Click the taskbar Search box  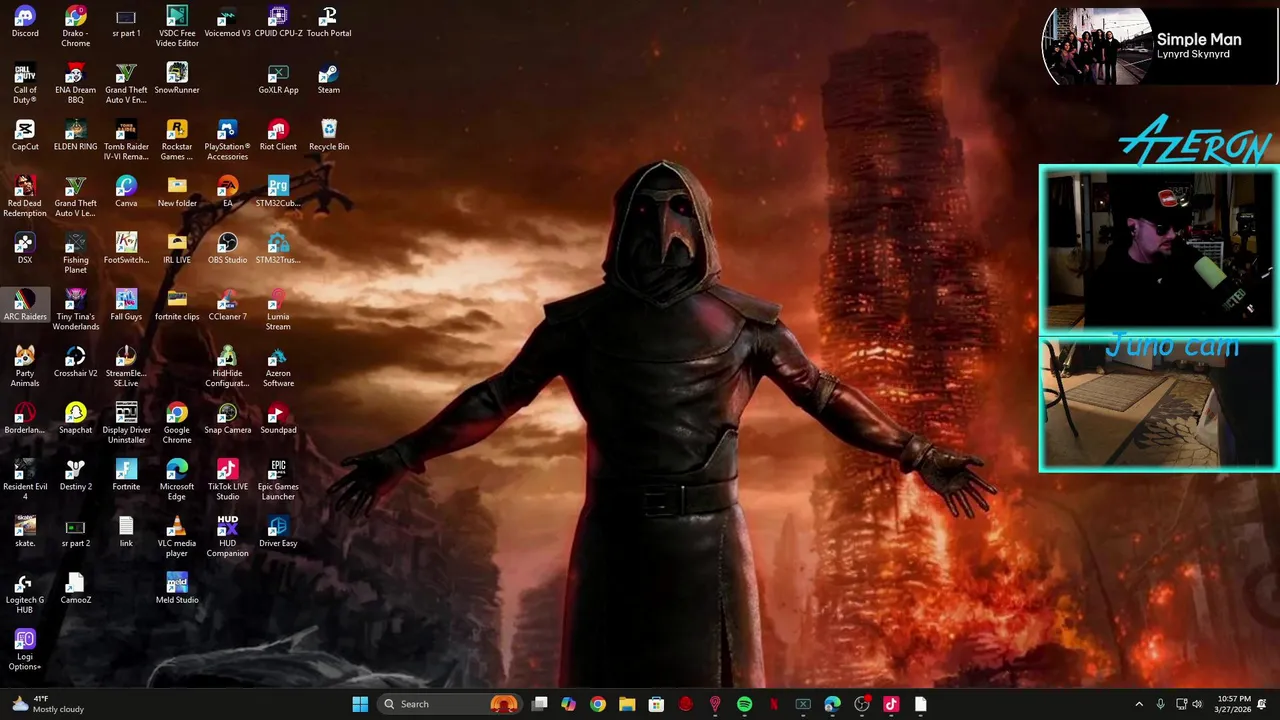click(x=448, y=704)
